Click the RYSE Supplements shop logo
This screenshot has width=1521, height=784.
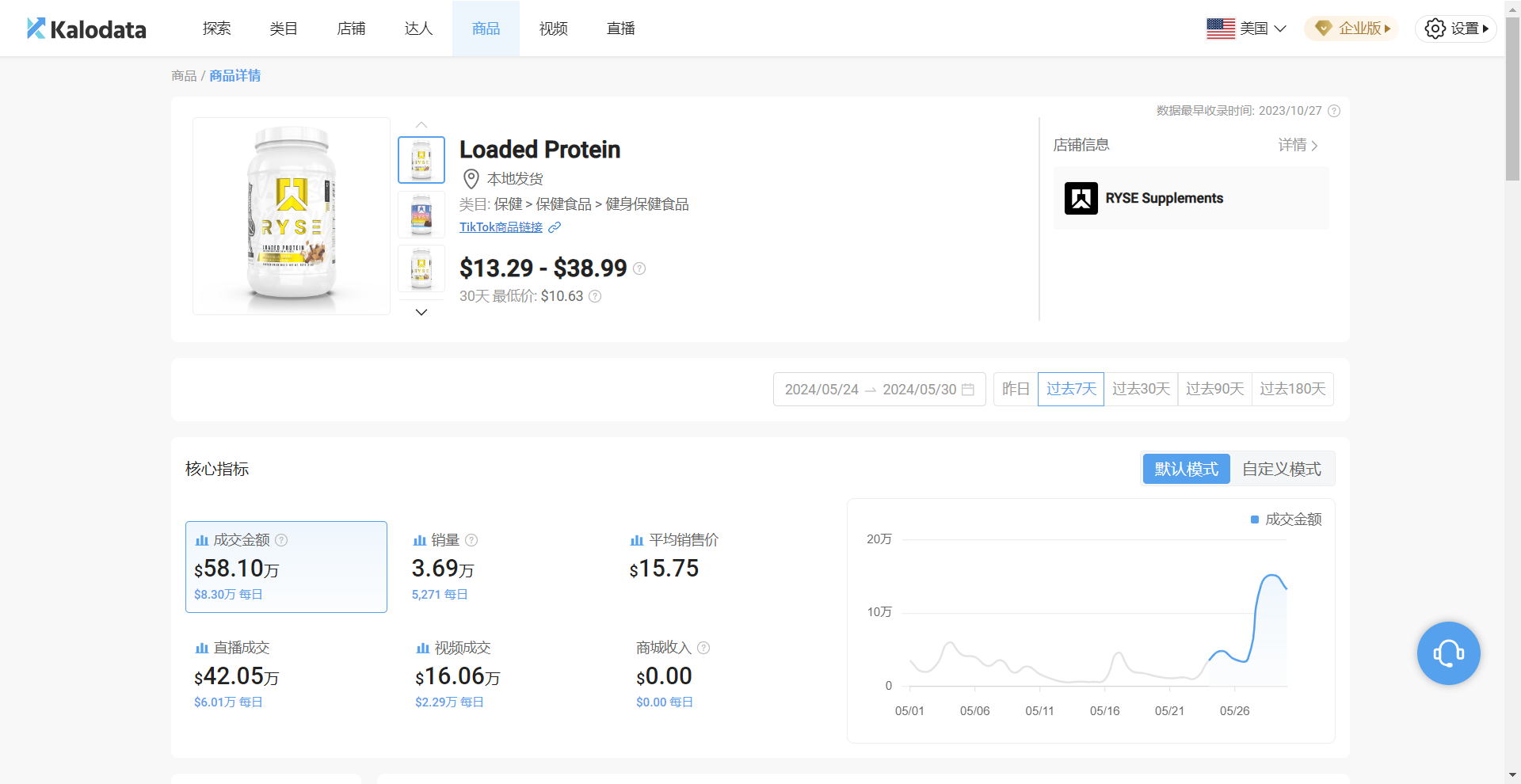coord(1081,199)
